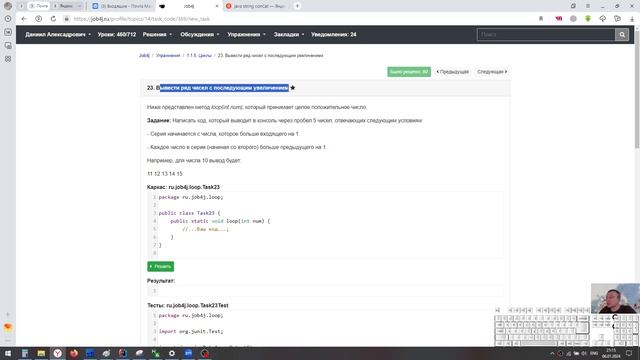
Task: Click the green Решить button
Action: point(160,267)
